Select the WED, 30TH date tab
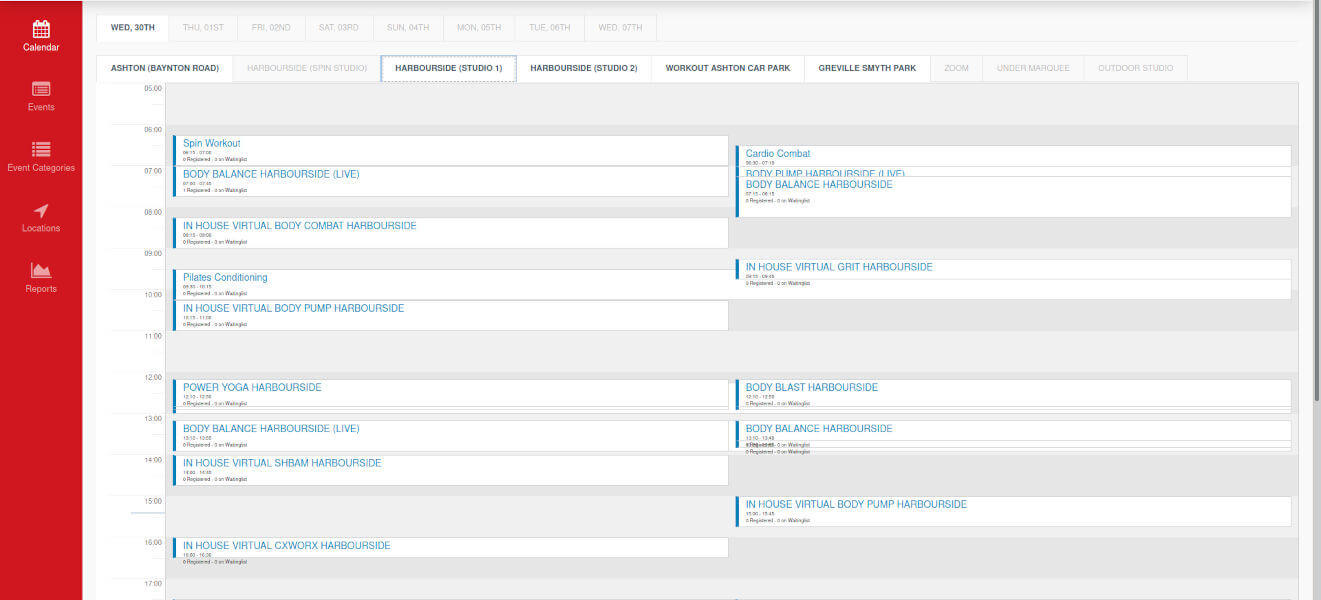 click(x=133, y=28)
